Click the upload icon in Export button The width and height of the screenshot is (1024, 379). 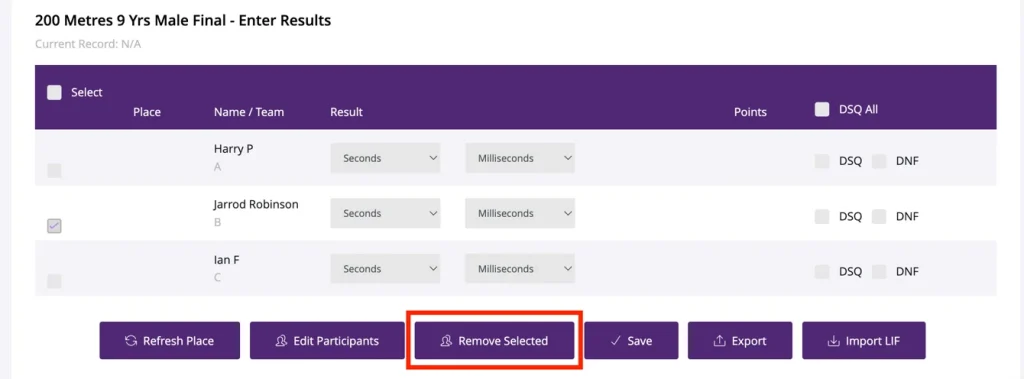tap(719, 340)
